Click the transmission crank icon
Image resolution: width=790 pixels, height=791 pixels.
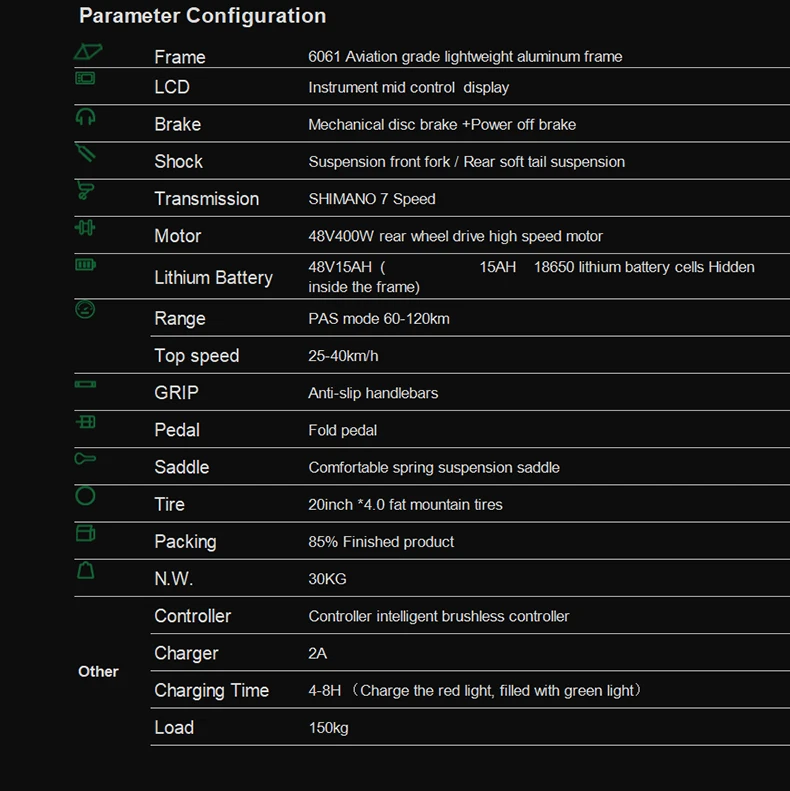(86, 190)
